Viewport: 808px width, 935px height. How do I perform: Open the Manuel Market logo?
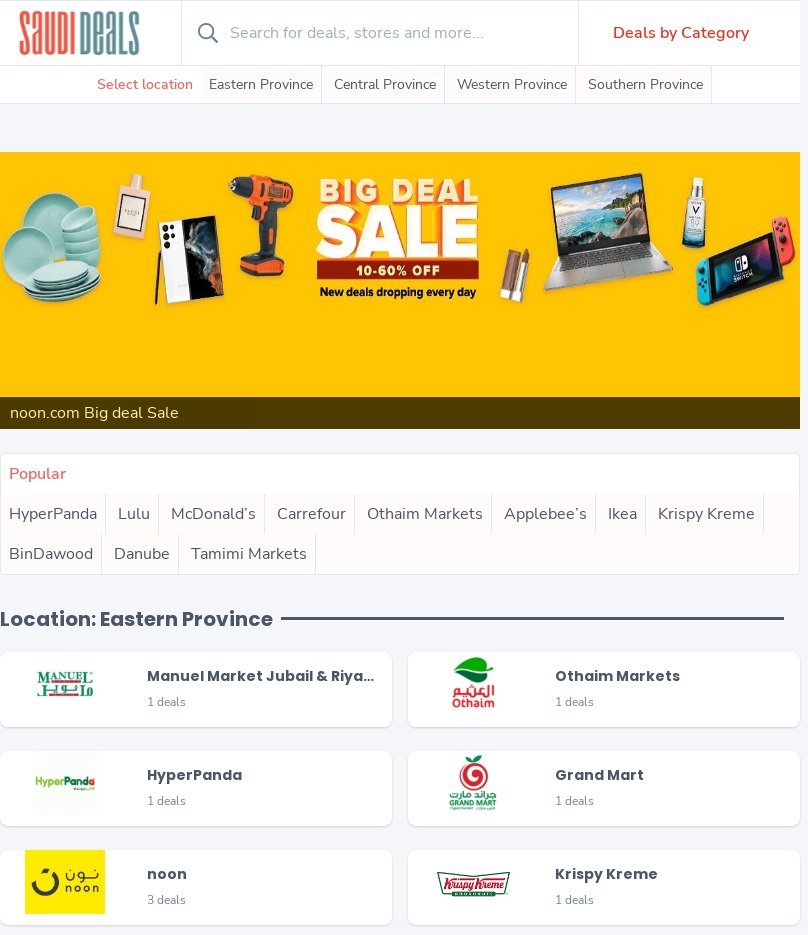pyautogui.click(x=65, y=684)
